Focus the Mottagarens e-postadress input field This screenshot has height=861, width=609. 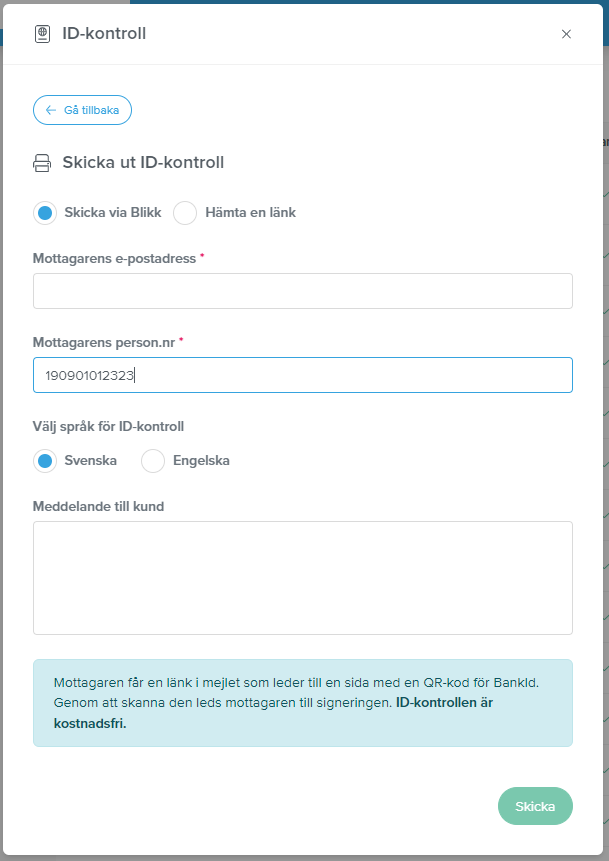tap(303, 290)
